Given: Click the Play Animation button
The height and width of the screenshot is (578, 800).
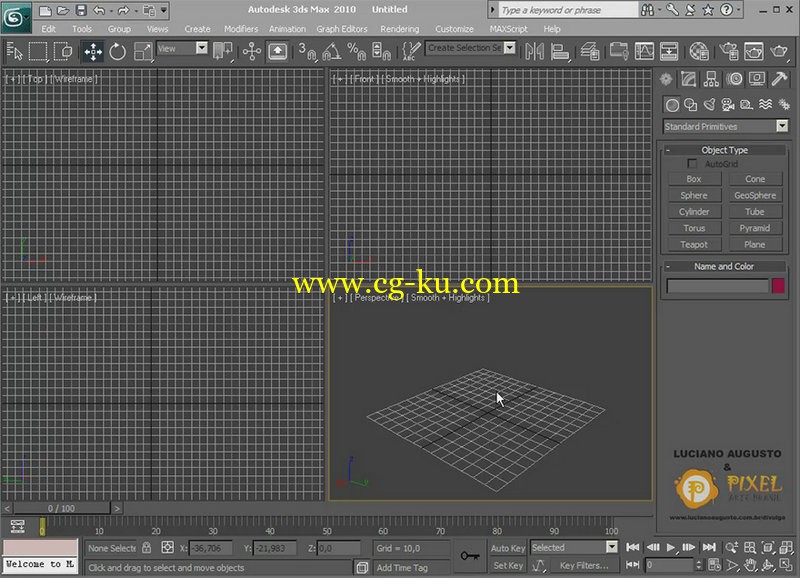Looking at the screenshot, I should coord(671,547).
